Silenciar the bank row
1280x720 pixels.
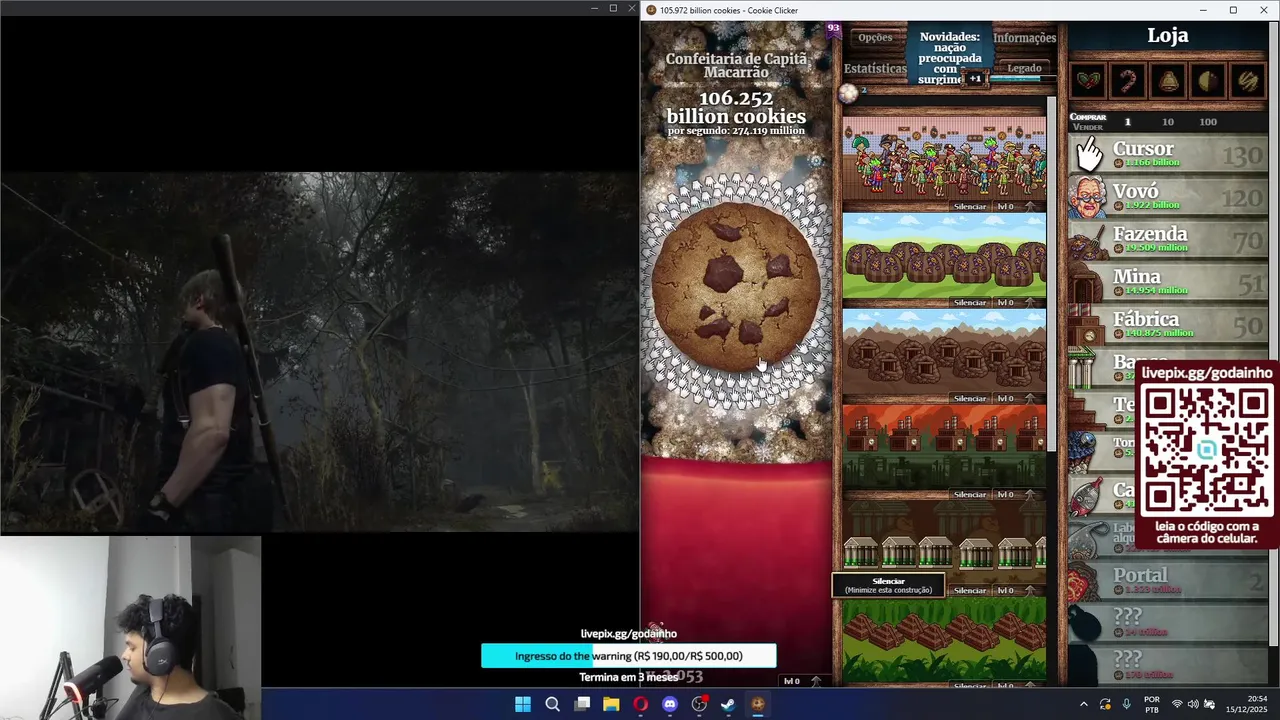[x=970, y=590]
